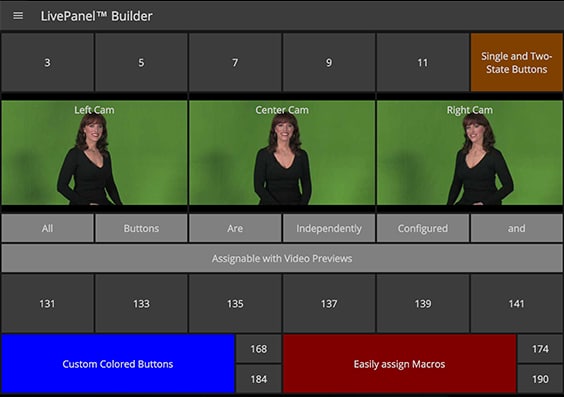Click the red Easily assign Macros button

[x=399, y=364]
